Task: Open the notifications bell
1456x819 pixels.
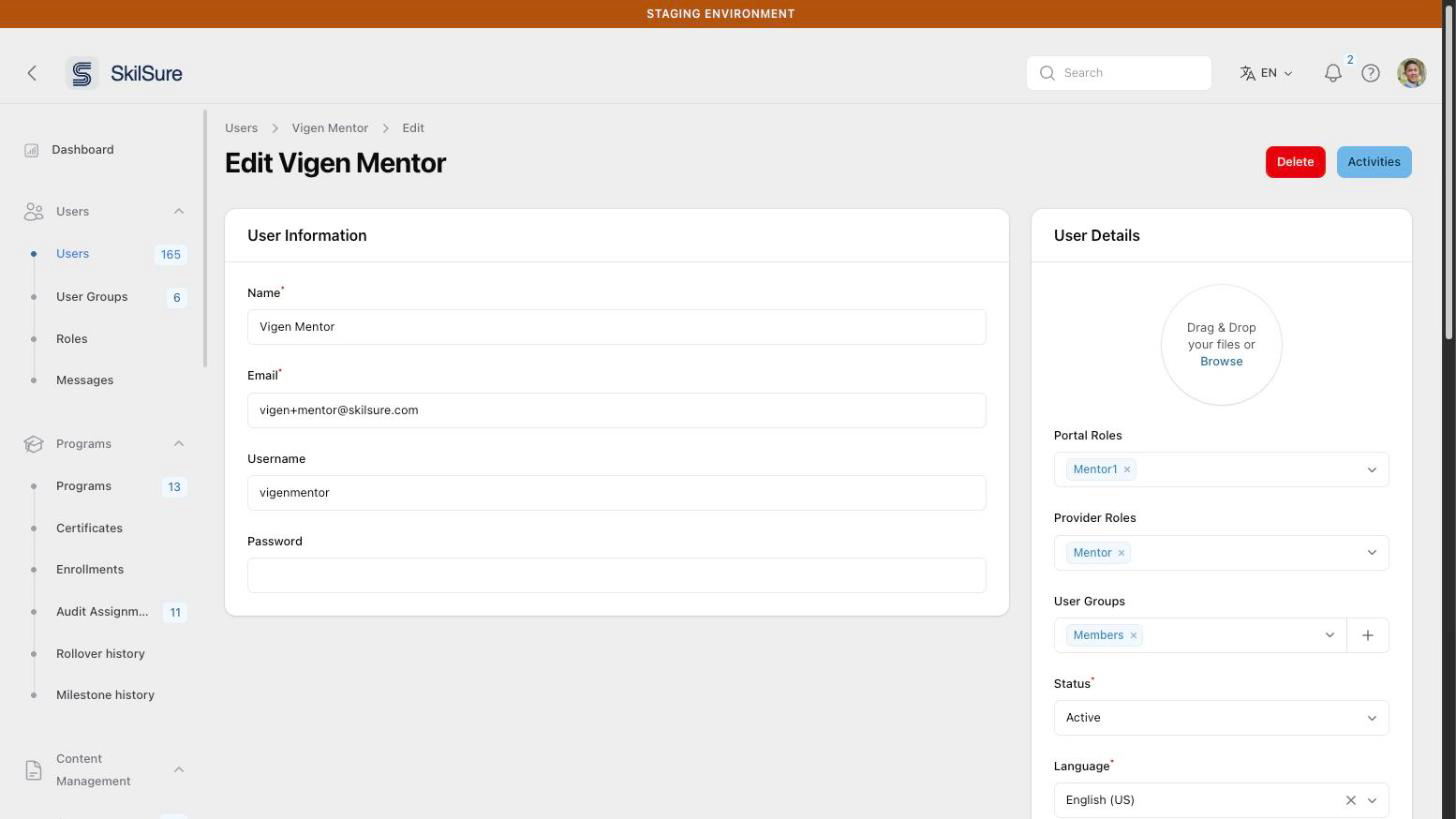Action: (x=1332, y=73)
